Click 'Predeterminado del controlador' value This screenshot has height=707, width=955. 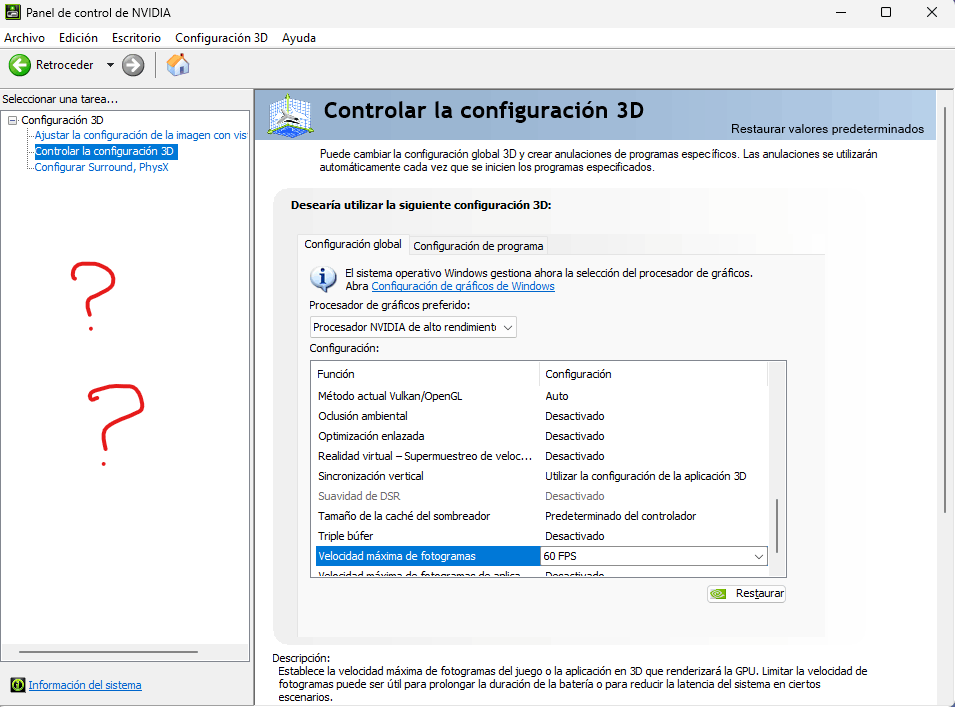tap(620, 516)
